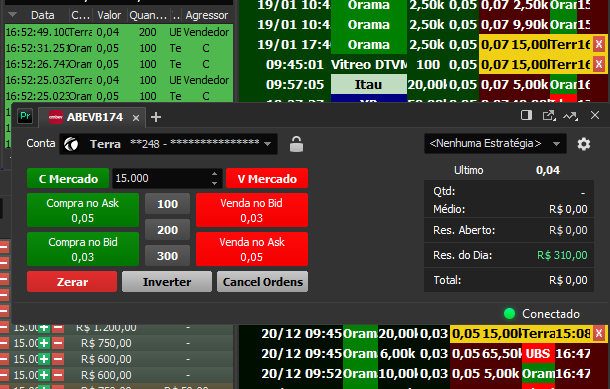Open the Conta Terra account dropdown
Screen dimensions: 610x389
point(168,144)
